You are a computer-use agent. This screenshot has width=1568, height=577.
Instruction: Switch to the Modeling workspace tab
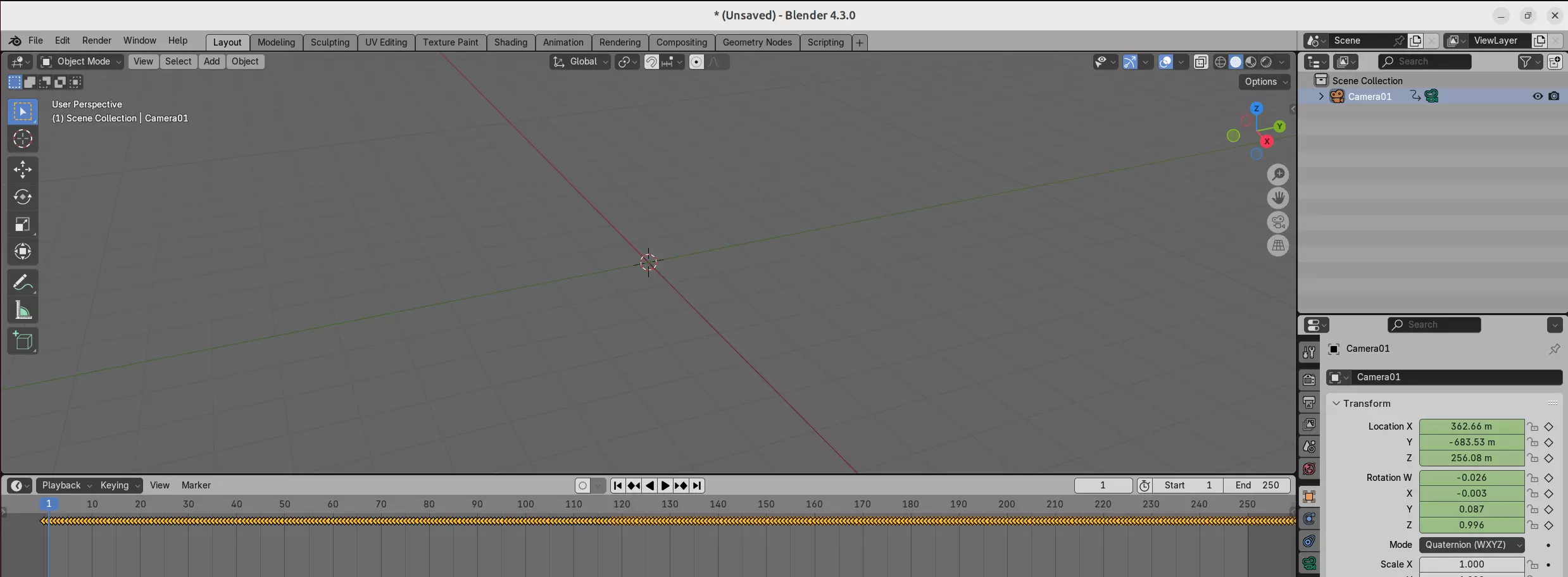coord(276,42)
